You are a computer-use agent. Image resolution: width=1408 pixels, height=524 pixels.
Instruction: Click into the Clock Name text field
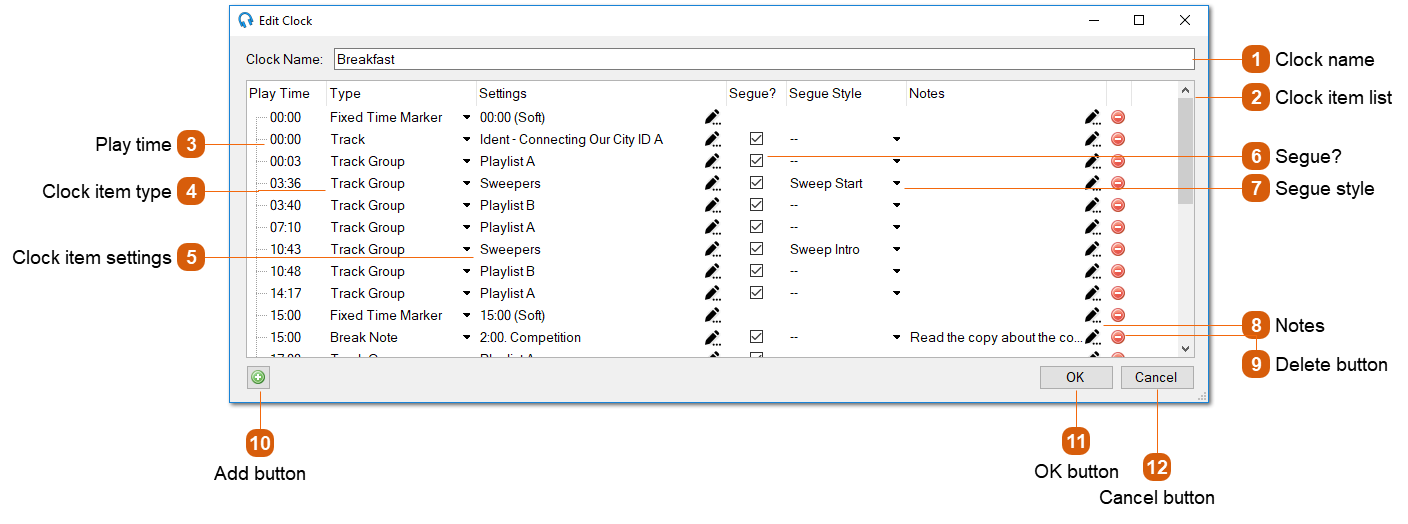(763, 59)
